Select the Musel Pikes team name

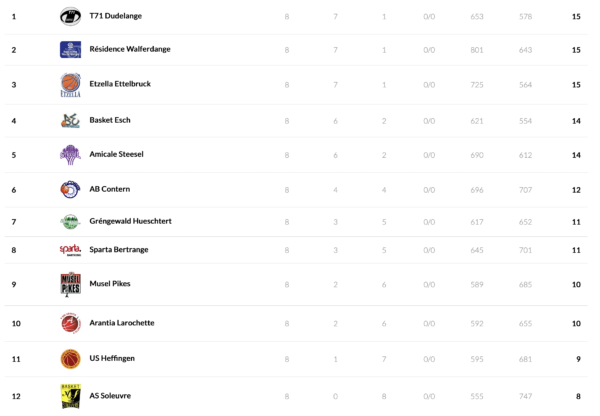110,284
